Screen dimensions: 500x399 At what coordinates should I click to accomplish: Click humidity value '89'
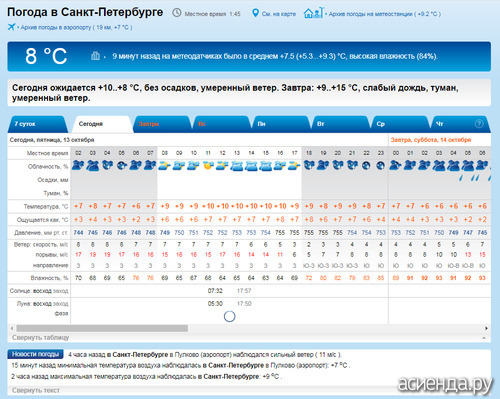[x=396, y=278]
